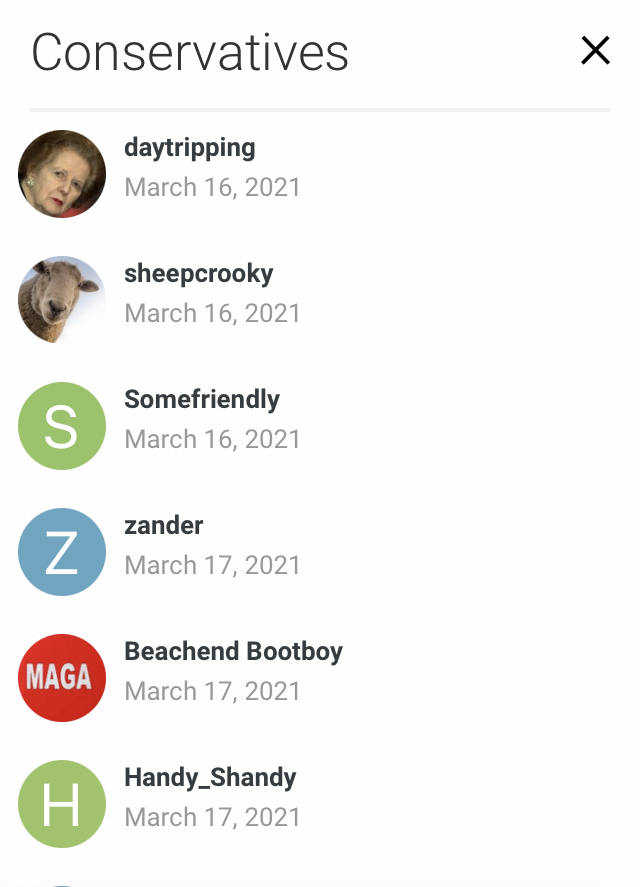Click Somefriendly's March 16, 2021 date
Screen dimensions: 640x887
click(212, 440)
